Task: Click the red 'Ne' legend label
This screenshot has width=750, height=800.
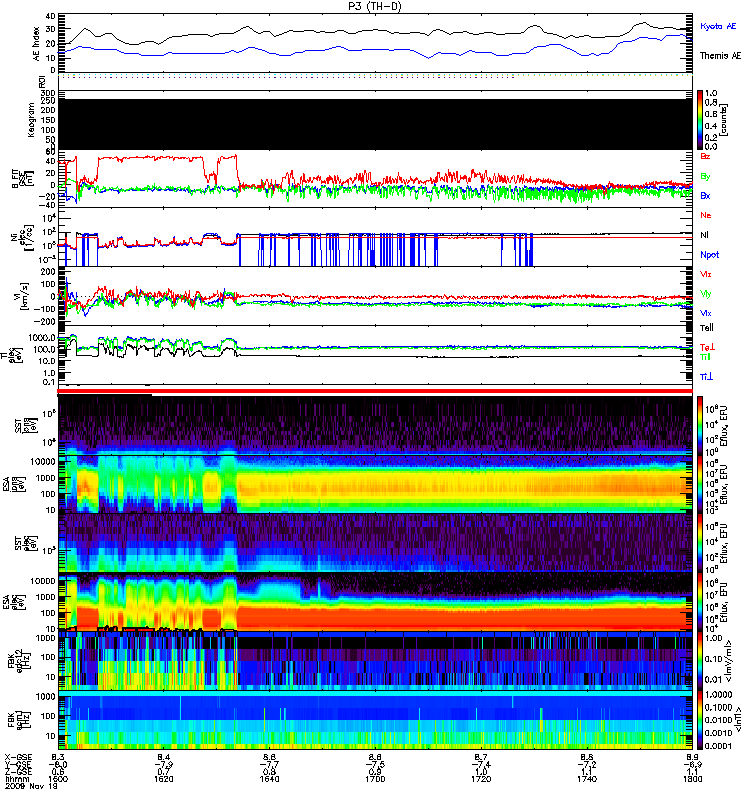Action: point(706,215)
